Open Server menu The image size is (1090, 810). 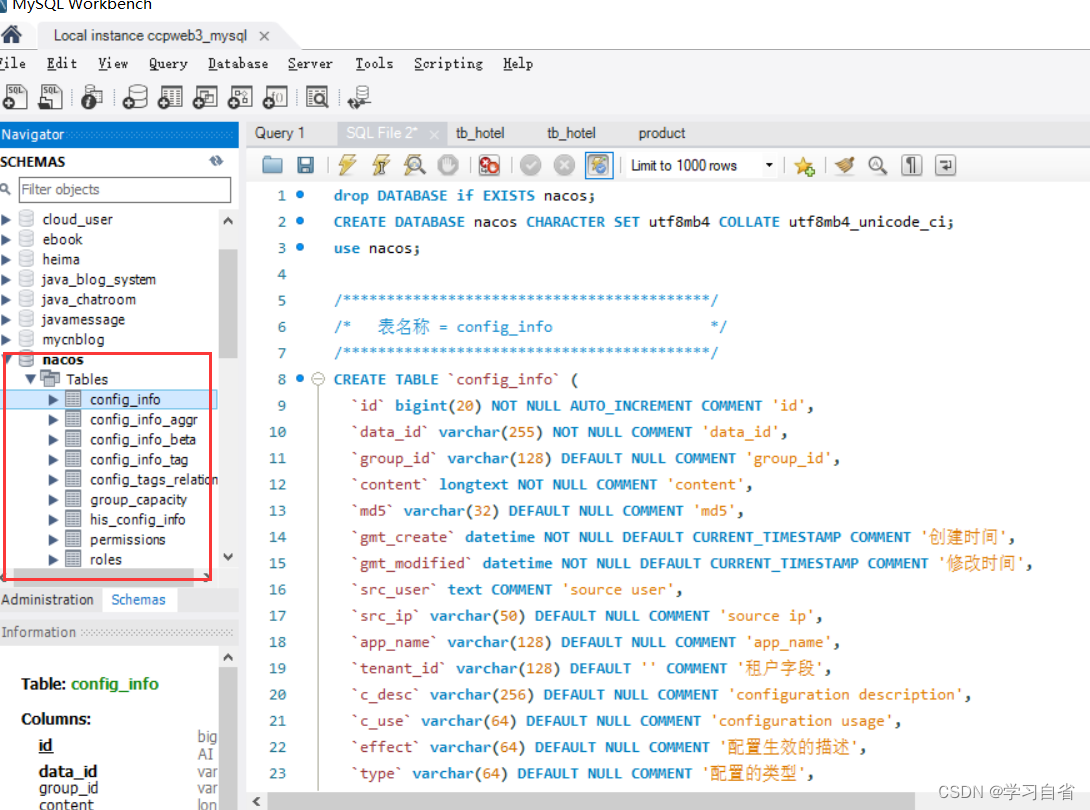click(x=310, y=63)
